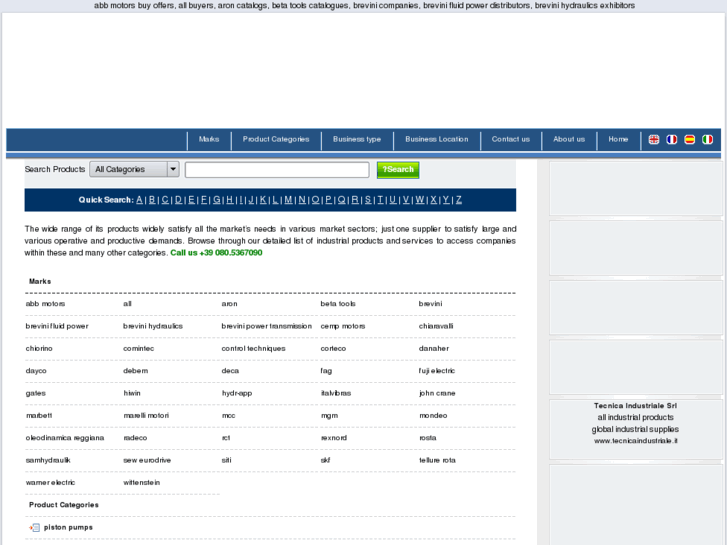Open the control techniques link
This screenshot has height=545, width=727.
[254, 348]
